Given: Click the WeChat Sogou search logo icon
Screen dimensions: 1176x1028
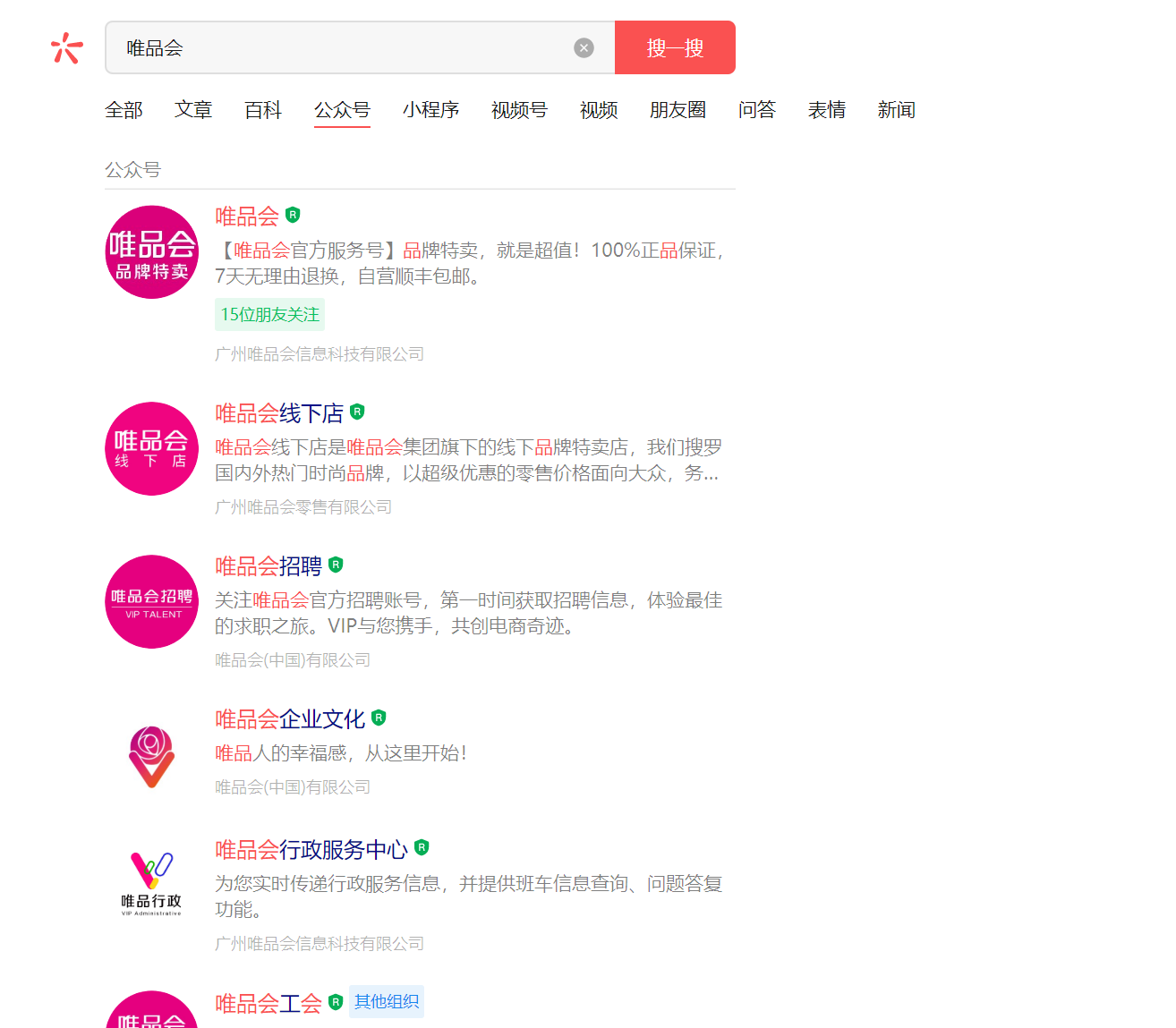Looking at the screenshot, I should pos(66,47).
